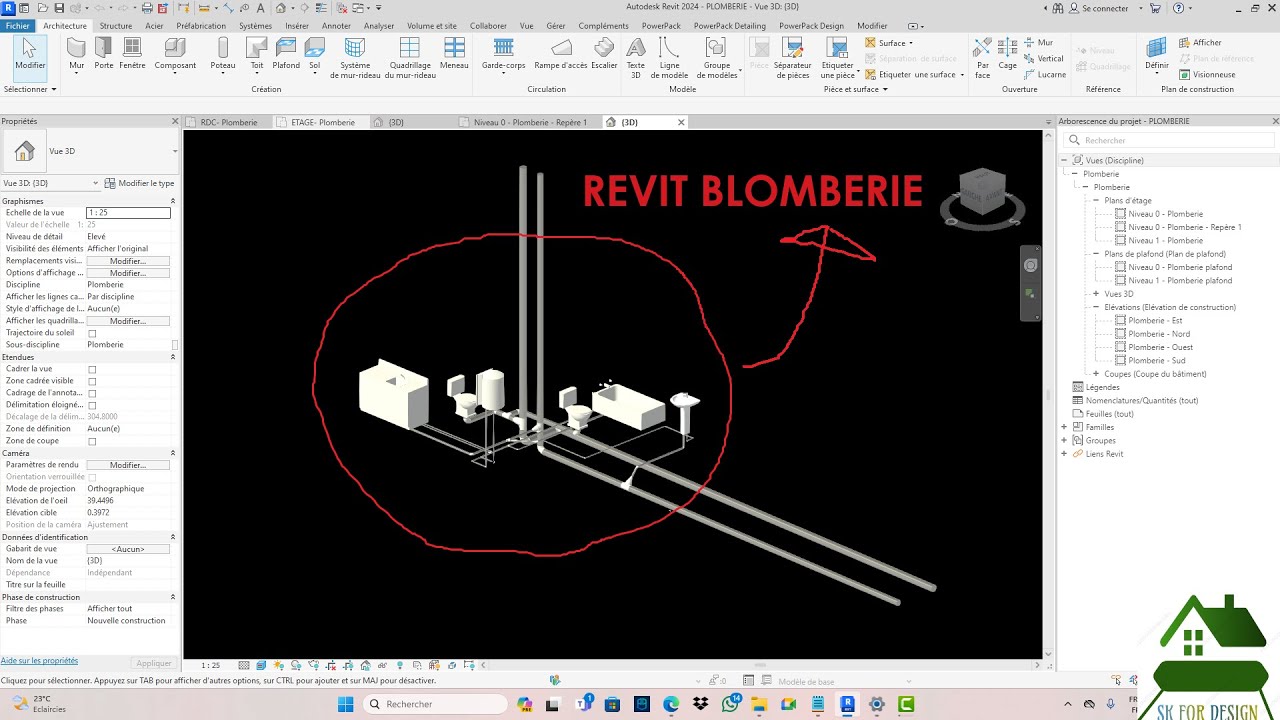
Task: Select Séparateur de pièces tool
Action: click(792, 58)
